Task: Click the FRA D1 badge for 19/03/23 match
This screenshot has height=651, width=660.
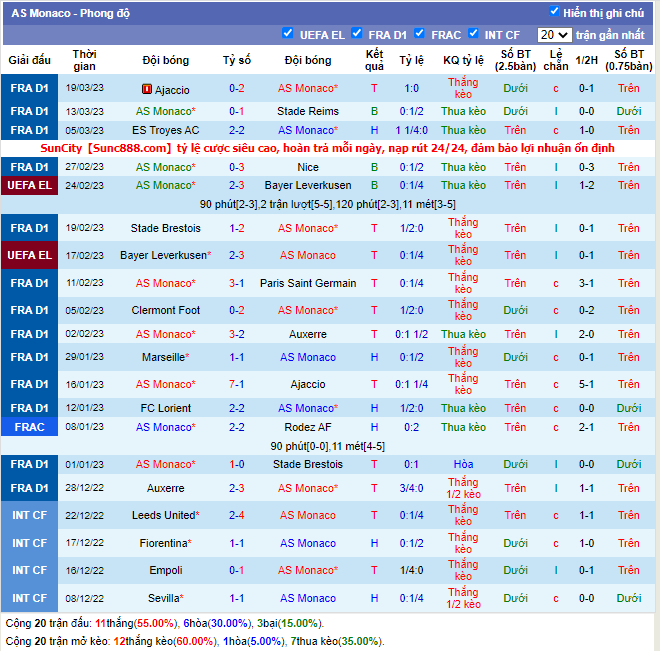Action: tap(29, 88)
